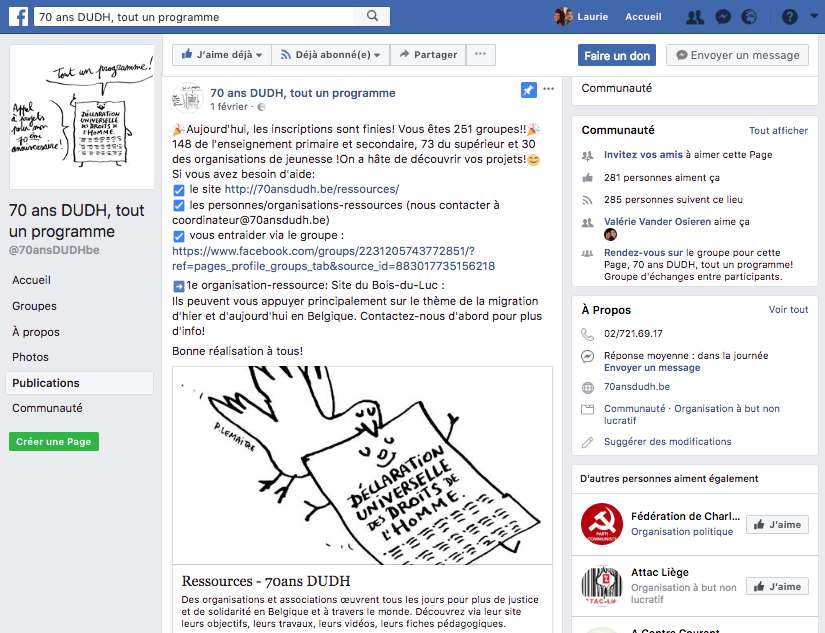Click Suggérer des modifications link
This screenshot has width=825, height=633.
[667, 441]
